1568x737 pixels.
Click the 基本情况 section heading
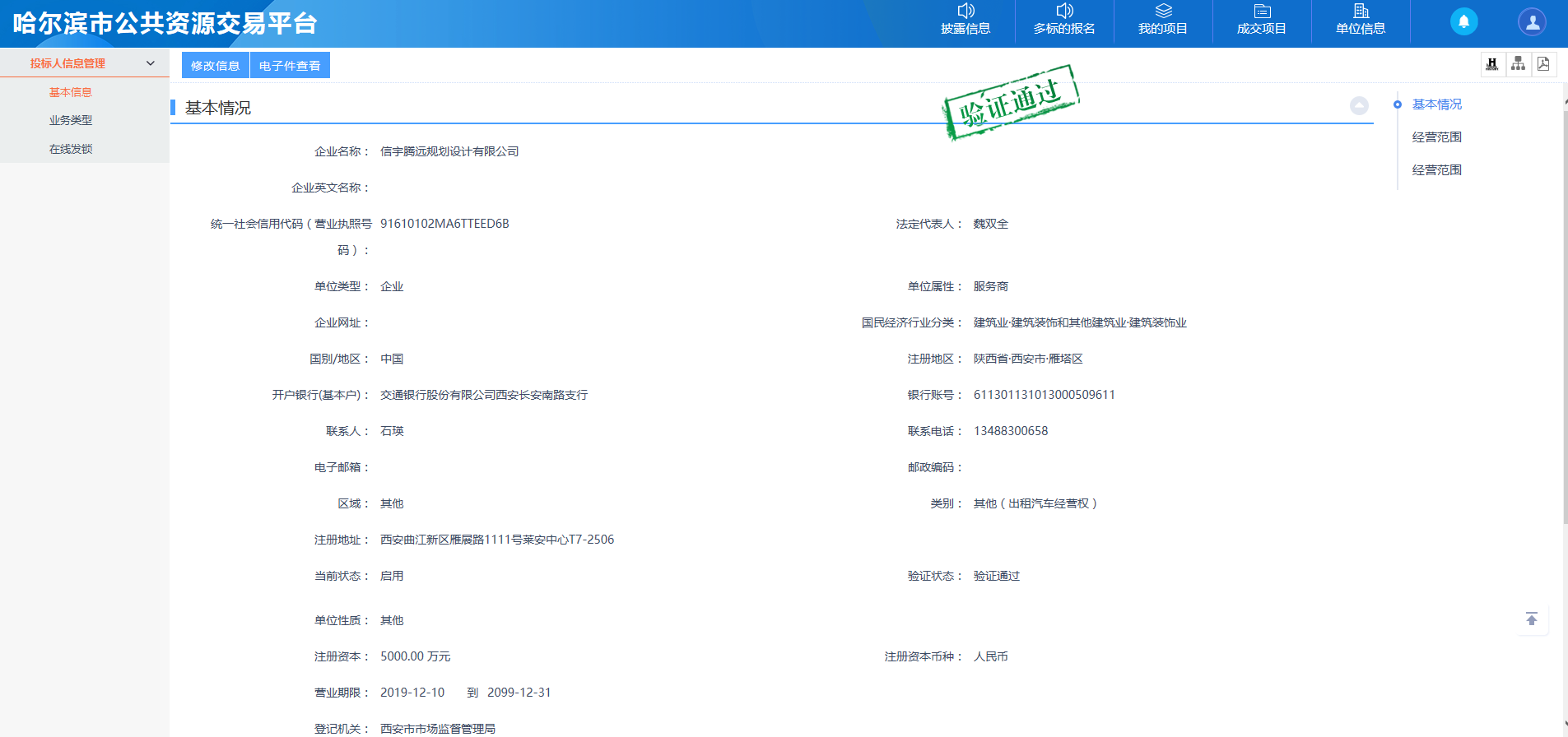tap(218, 108)
